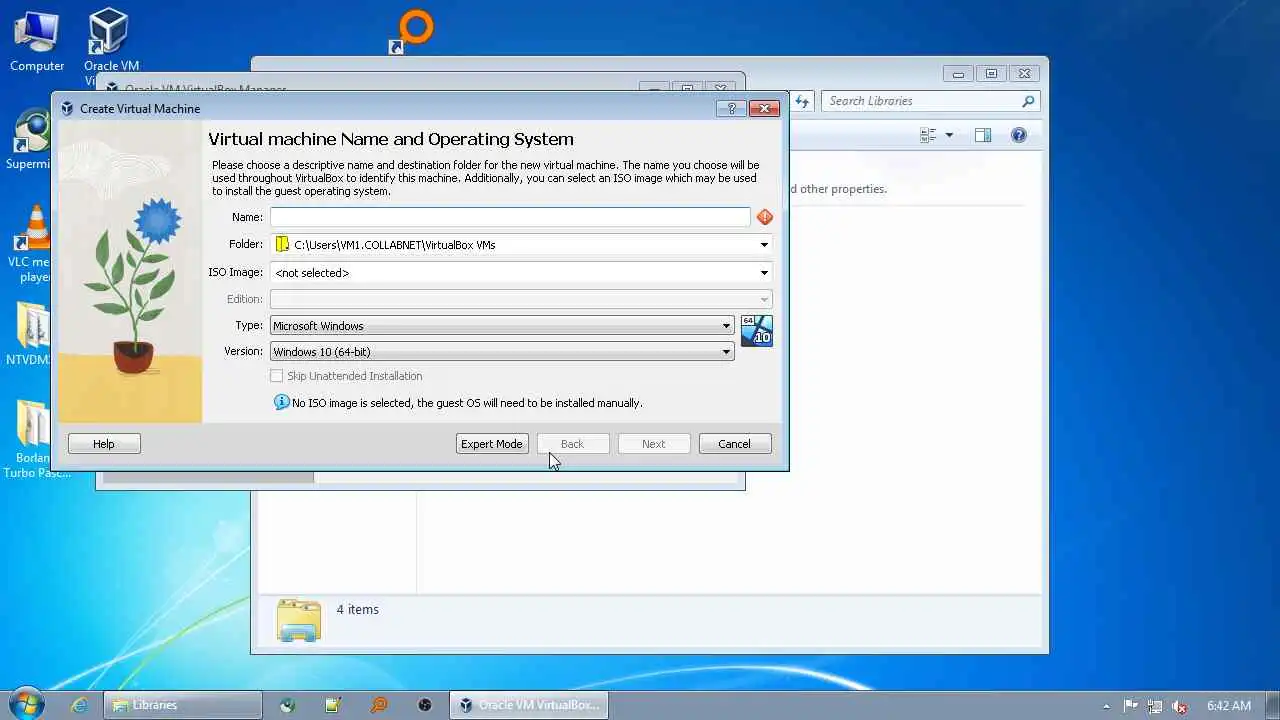Select the orange ring shortcut icon on desktop
Screen dimensions: 1280x720
(412, 30)
